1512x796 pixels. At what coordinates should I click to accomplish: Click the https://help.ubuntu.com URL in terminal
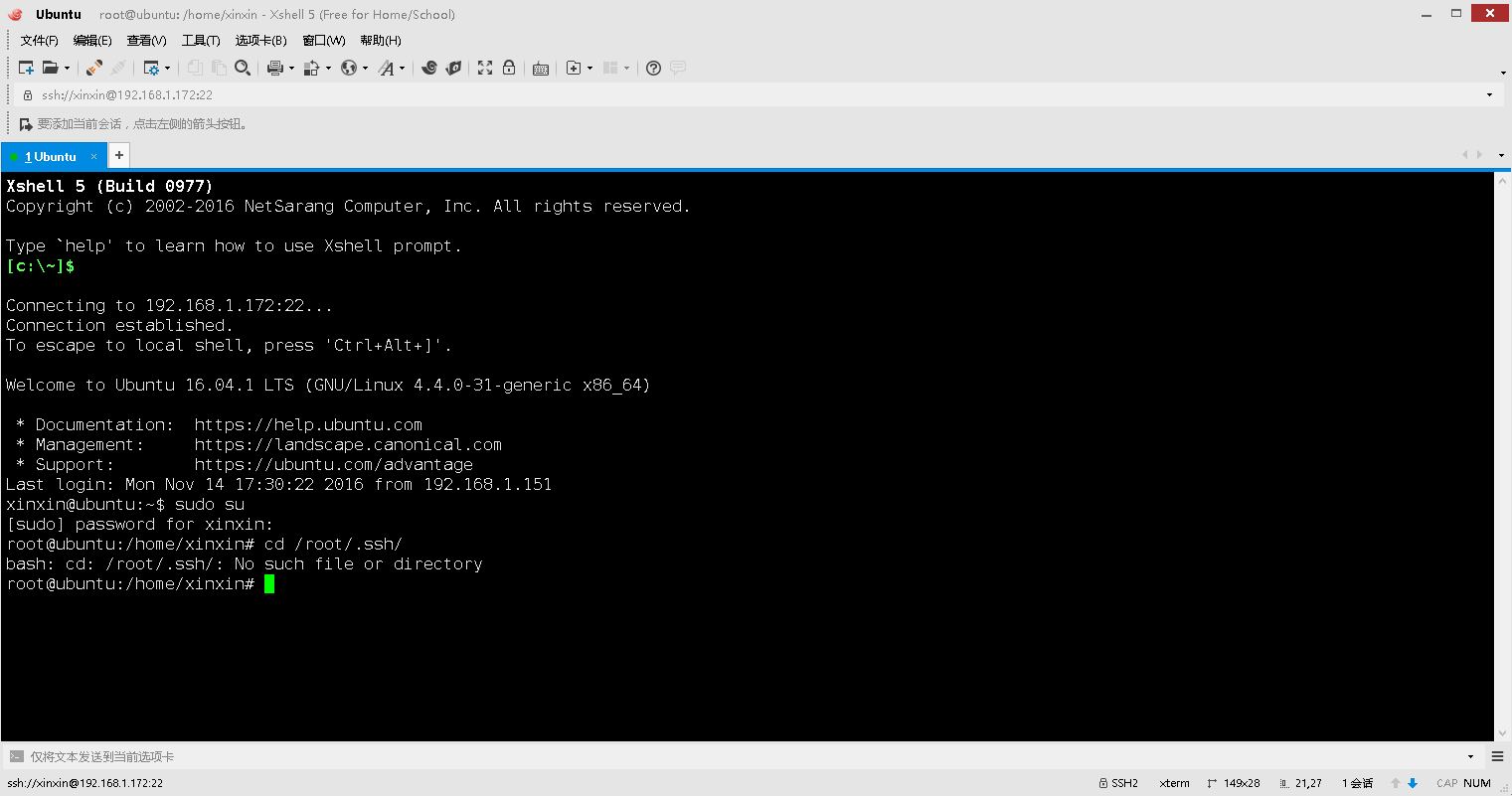click(x=308, y=425)
